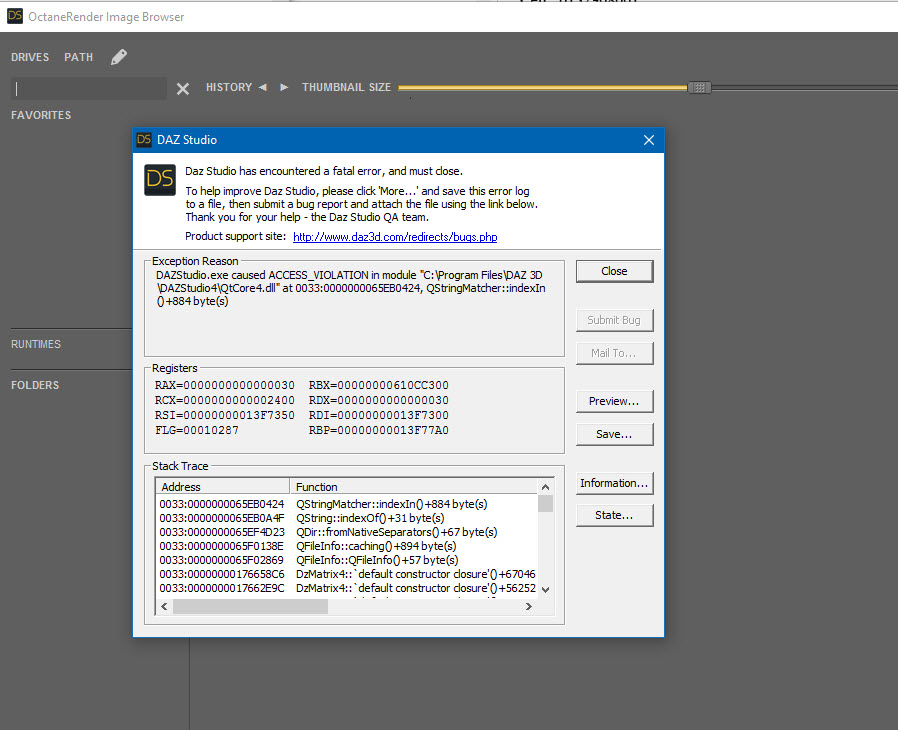898x730 pixels.
Task: Click the path input field
Action: pos(89,89)
